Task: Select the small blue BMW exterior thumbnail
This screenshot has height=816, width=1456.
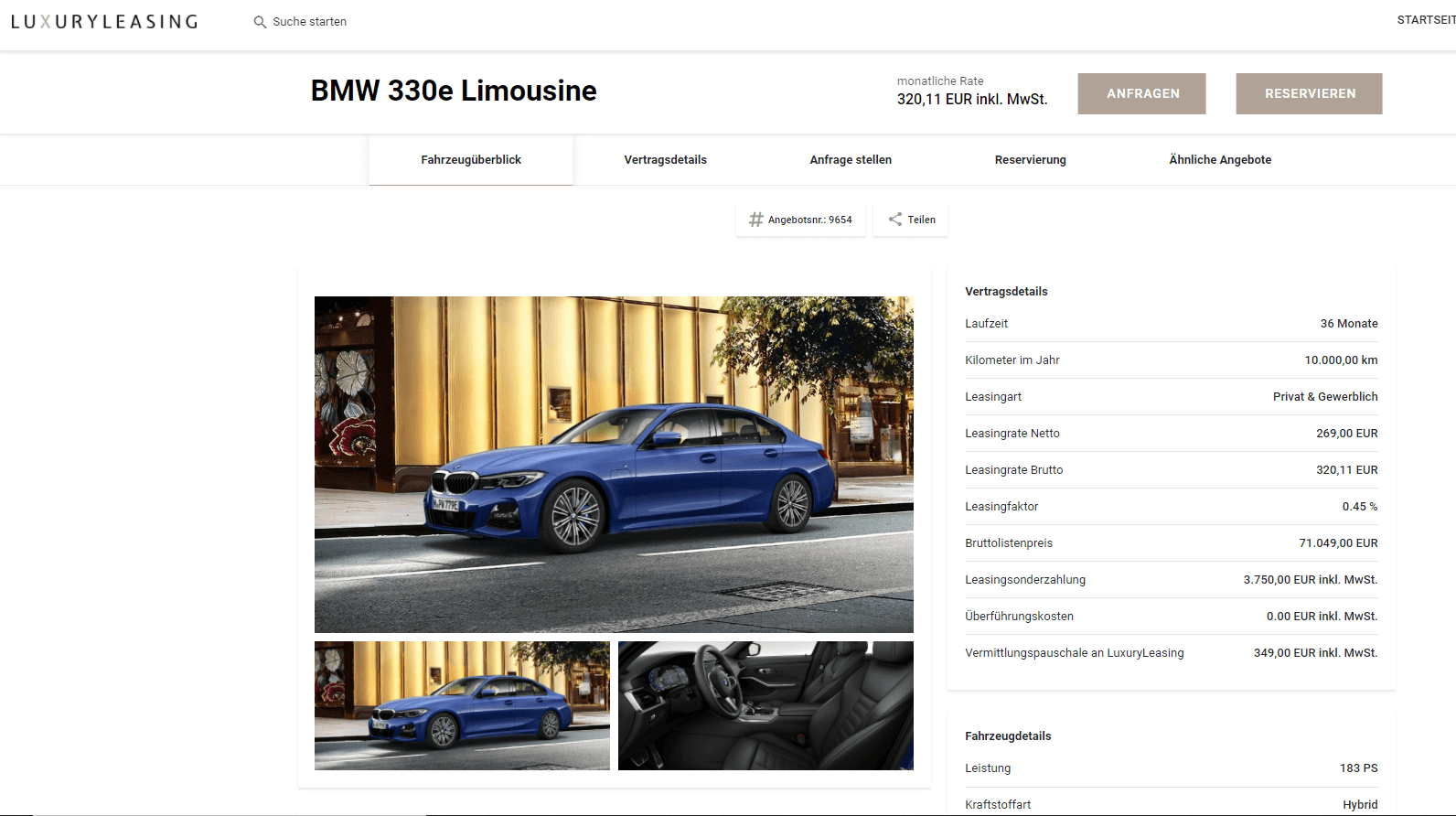Action: pos(462,705)
